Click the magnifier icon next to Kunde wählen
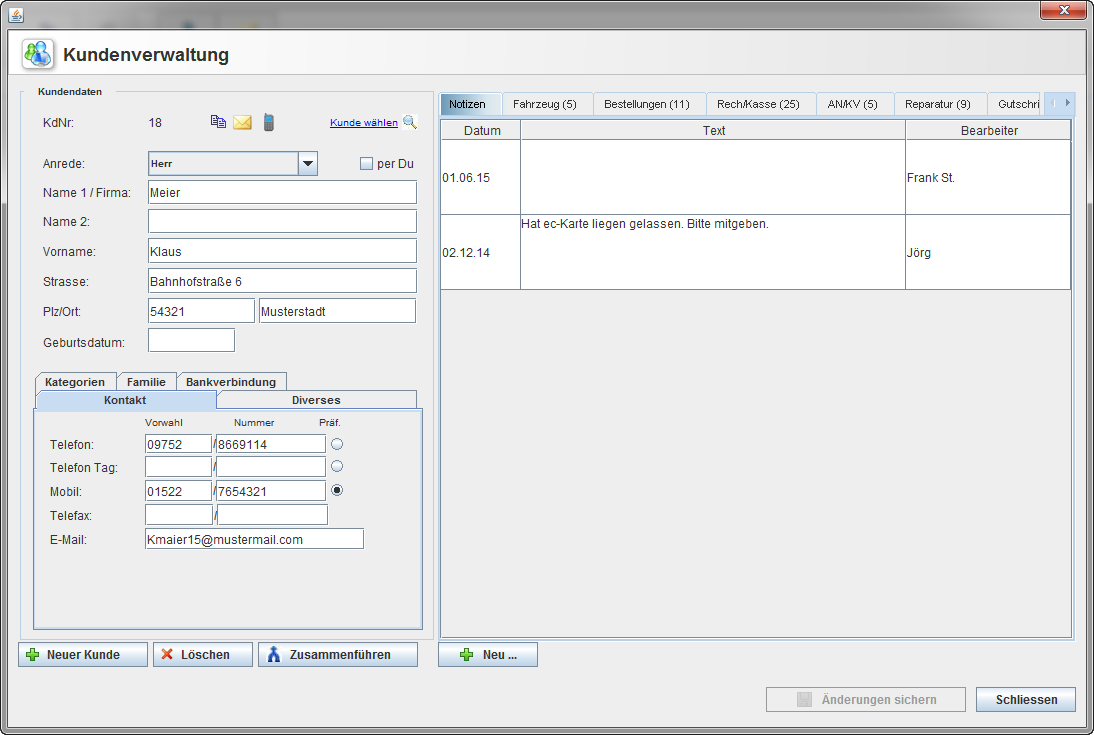This screenshot has width=1094, height=735. tap(409, 123)
